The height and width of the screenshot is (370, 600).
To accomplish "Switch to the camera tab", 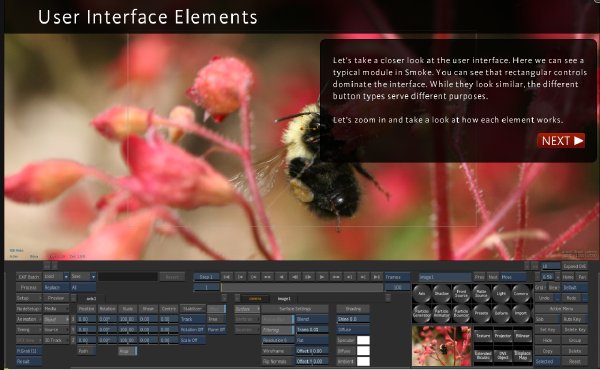I will pyautogui.click(x=255, y=298).
